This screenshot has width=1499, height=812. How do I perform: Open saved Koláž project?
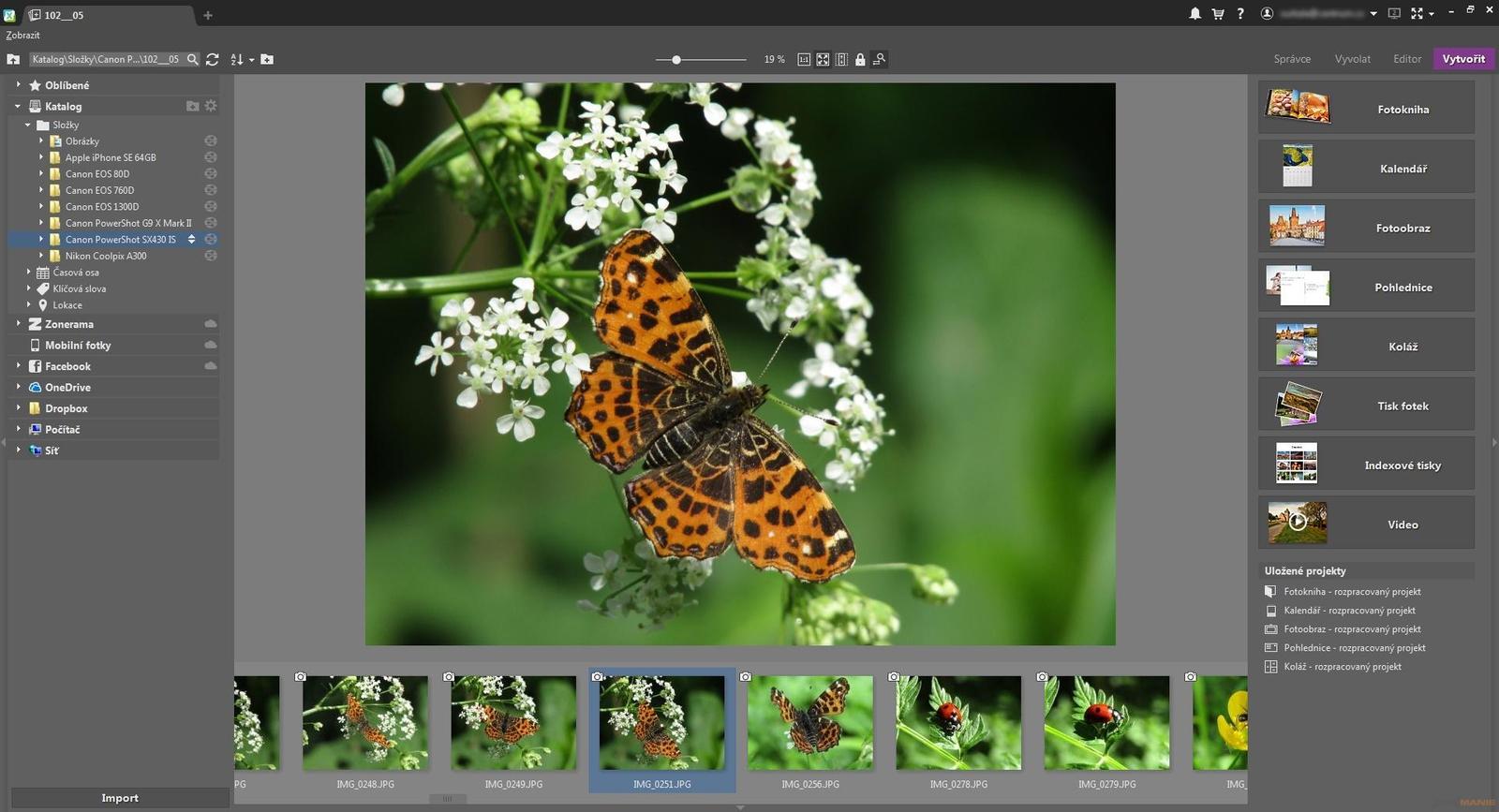coord(1343,667)
